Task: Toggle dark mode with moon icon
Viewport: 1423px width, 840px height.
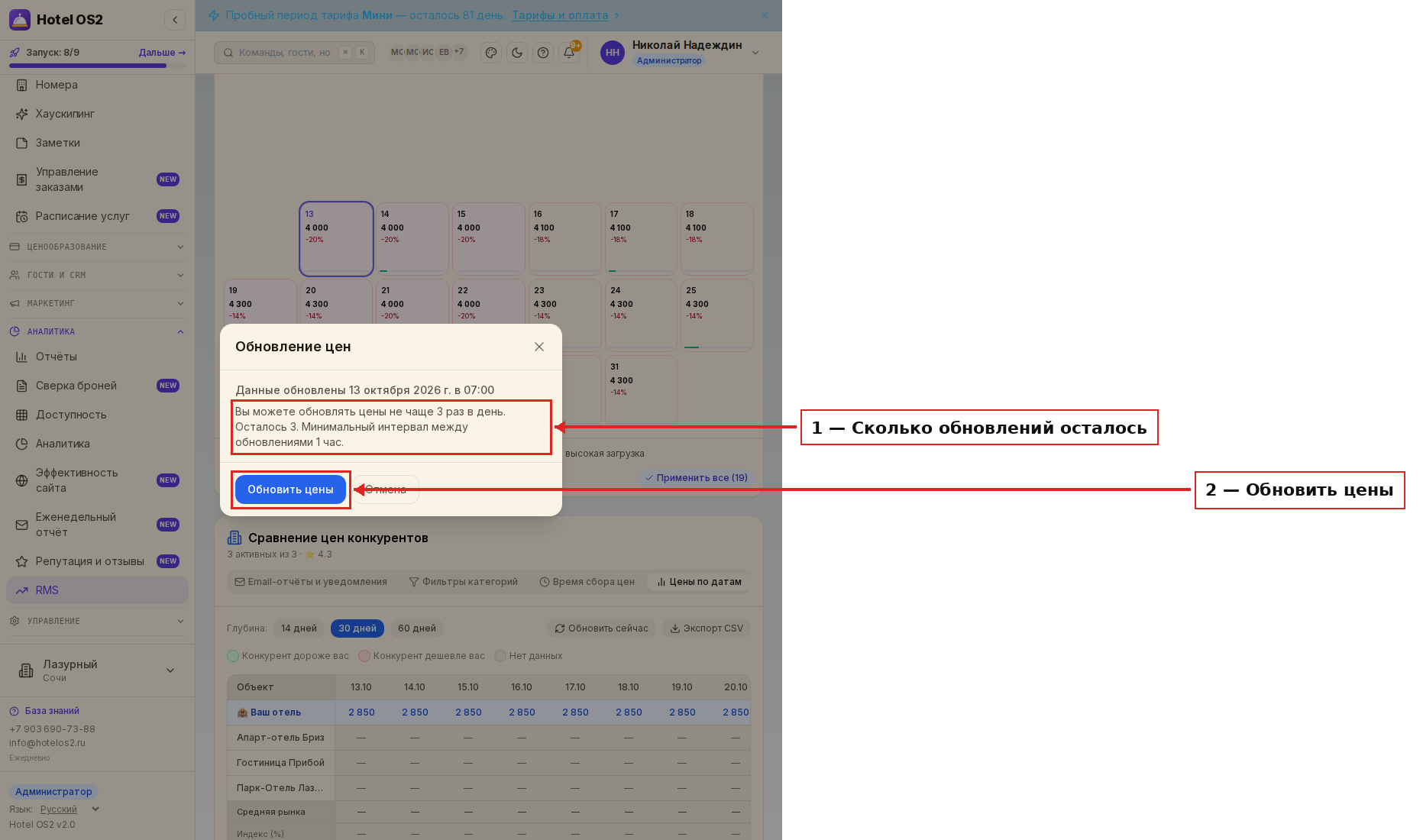Action: 517,53
